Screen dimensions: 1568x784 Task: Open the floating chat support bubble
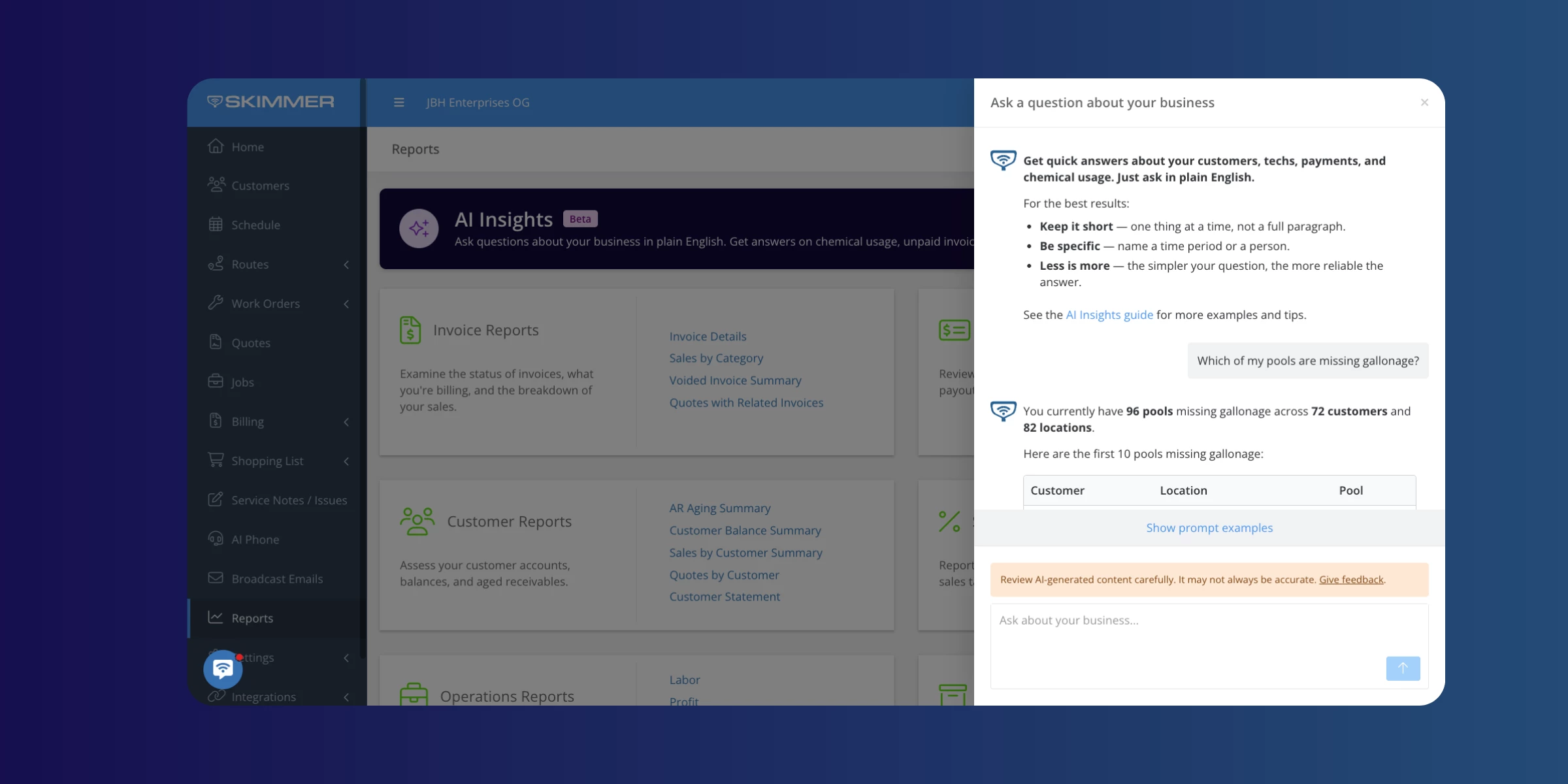pos(223,669)
